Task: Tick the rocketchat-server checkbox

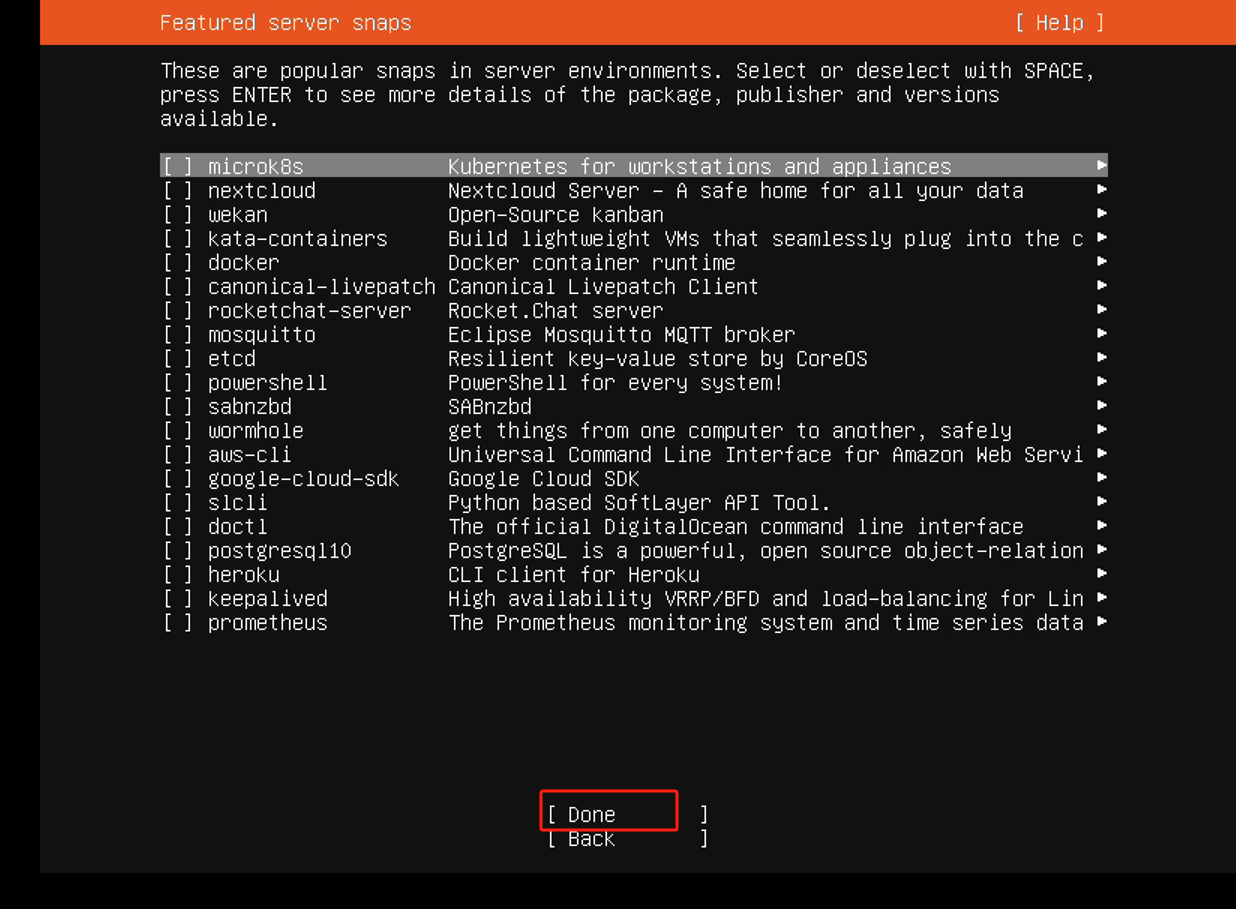Action: coord(178,311)
